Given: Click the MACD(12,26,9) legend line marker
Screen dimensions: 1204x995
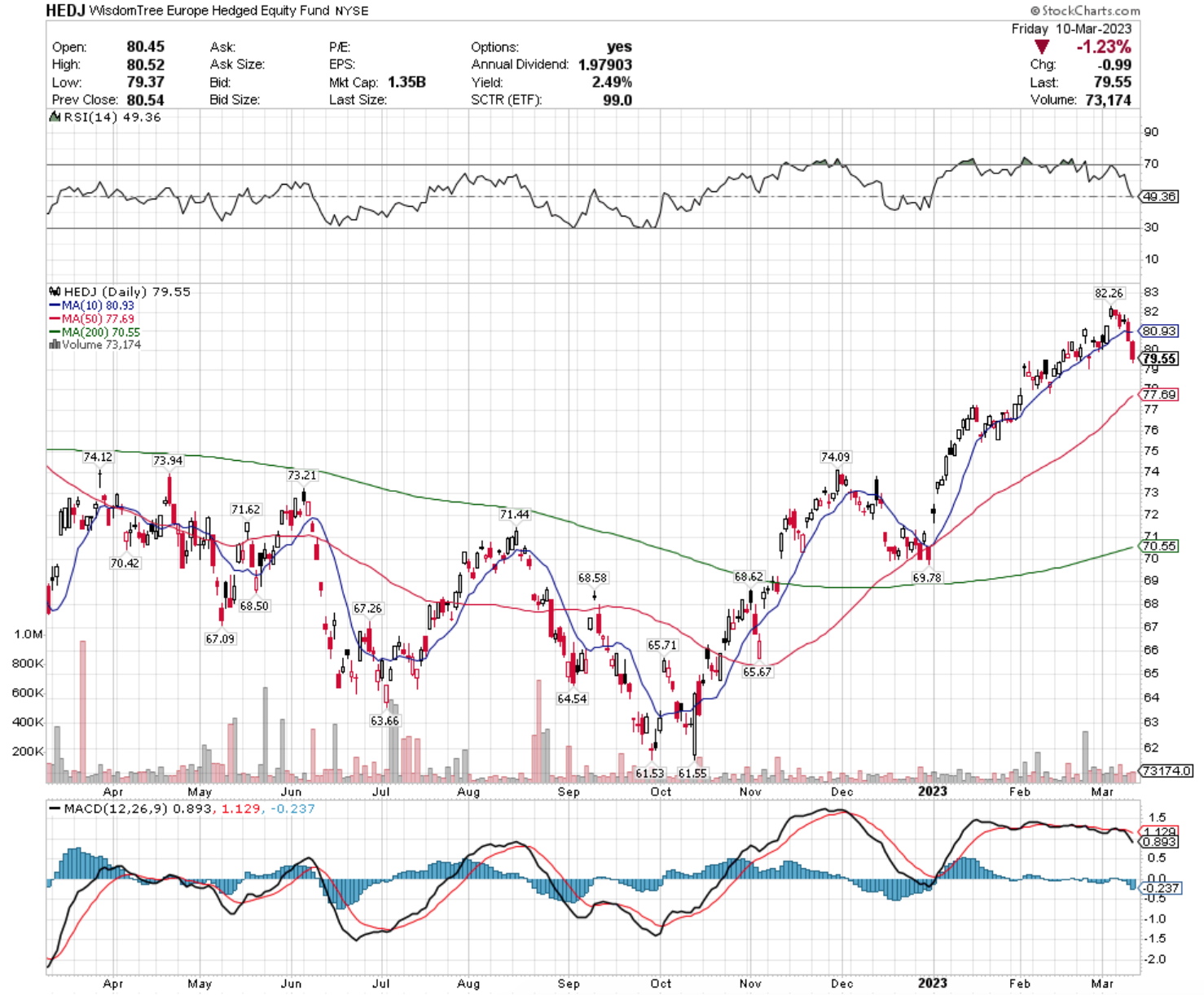Looking at the screenshot, I should tap(55, 809).
